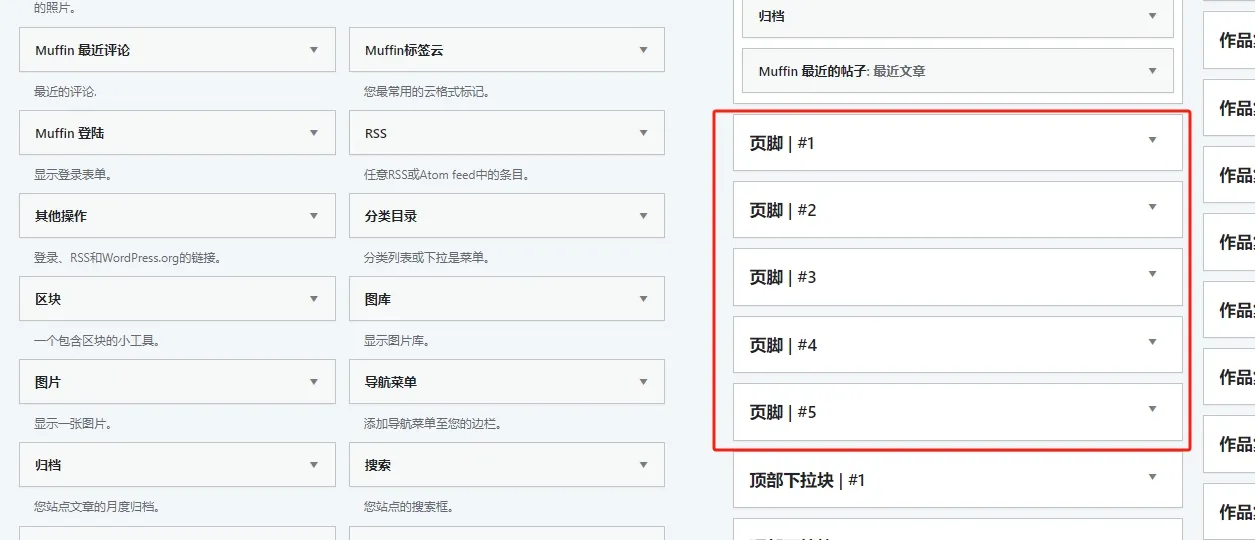Expand the 分类目录 widget arrow

coord(644,215)
